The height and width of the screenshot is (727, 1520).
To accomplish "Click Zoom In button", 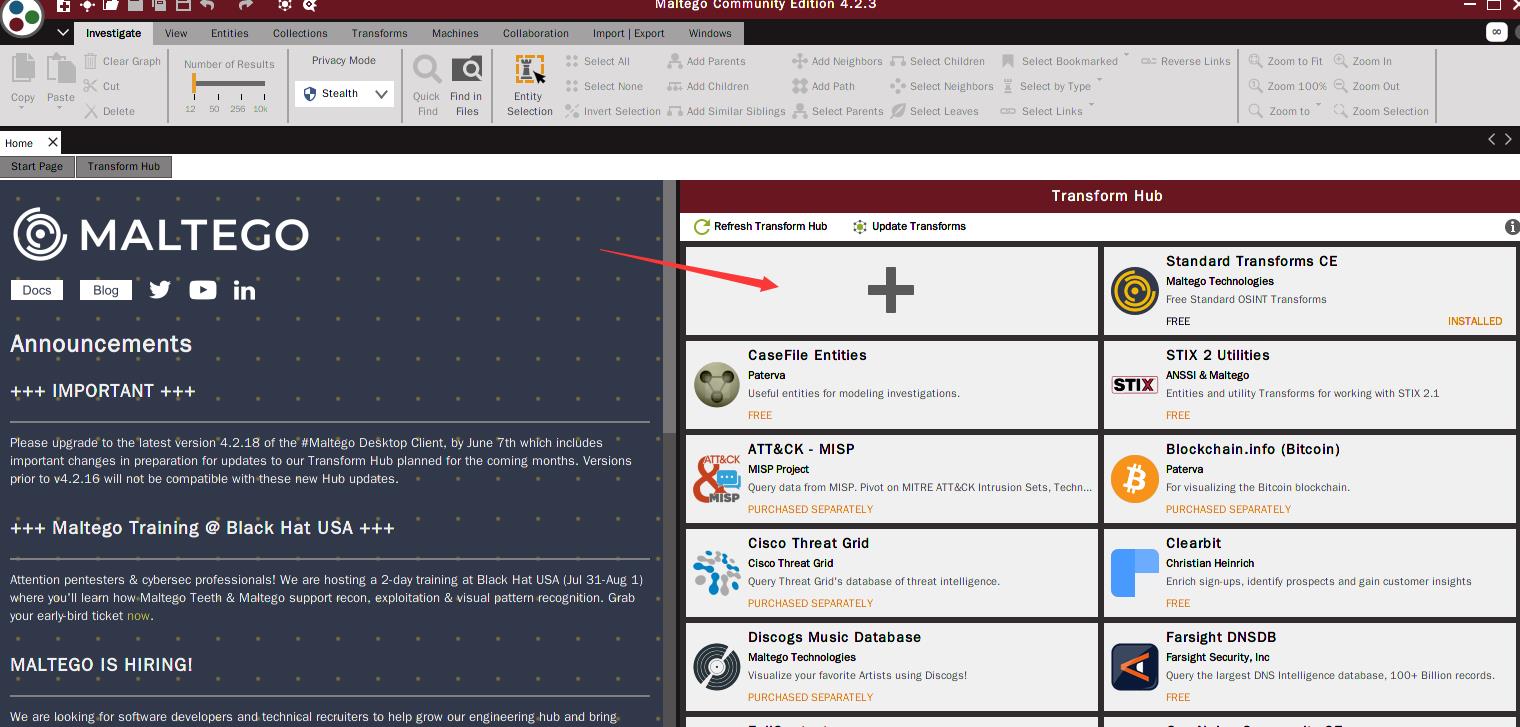I will (x=1362, y=61).
